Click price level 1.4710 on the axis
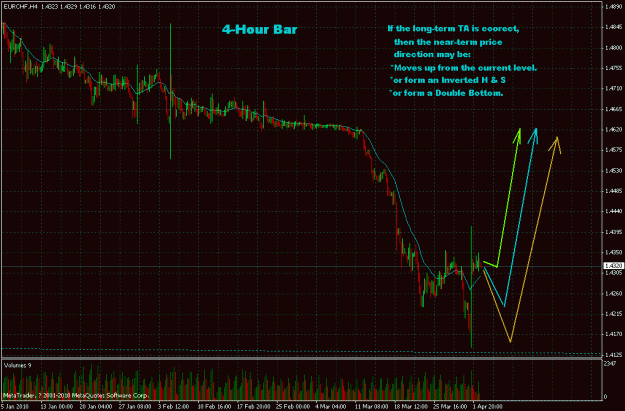This screenshot has height=411, width=625. pyautogui.click(x=614, y=88)
